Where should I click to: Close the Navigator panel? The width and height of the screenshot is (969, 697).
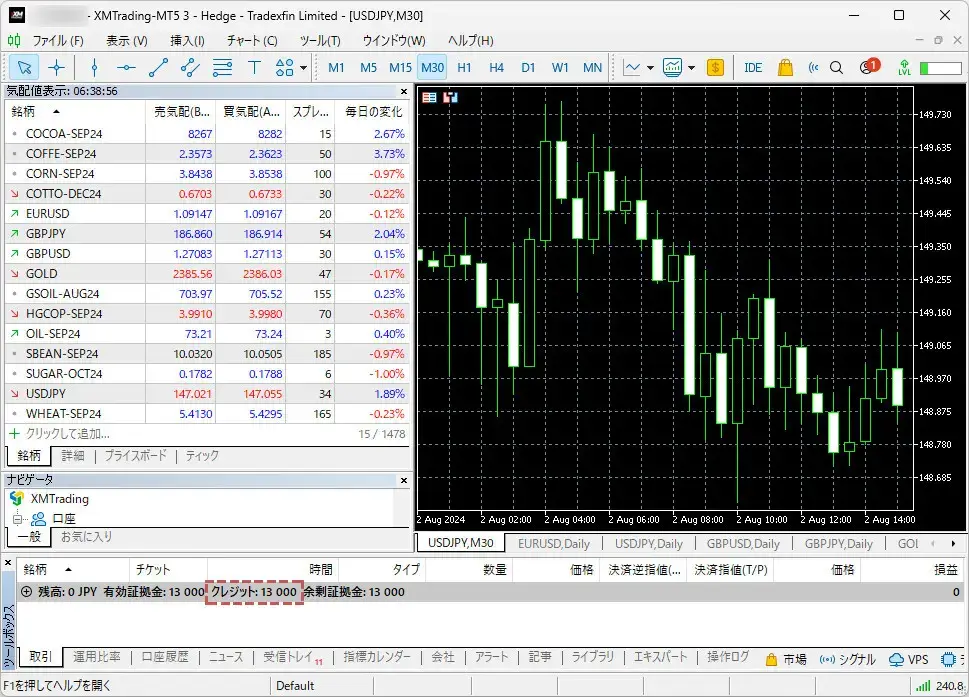click(x=404, y=480)
